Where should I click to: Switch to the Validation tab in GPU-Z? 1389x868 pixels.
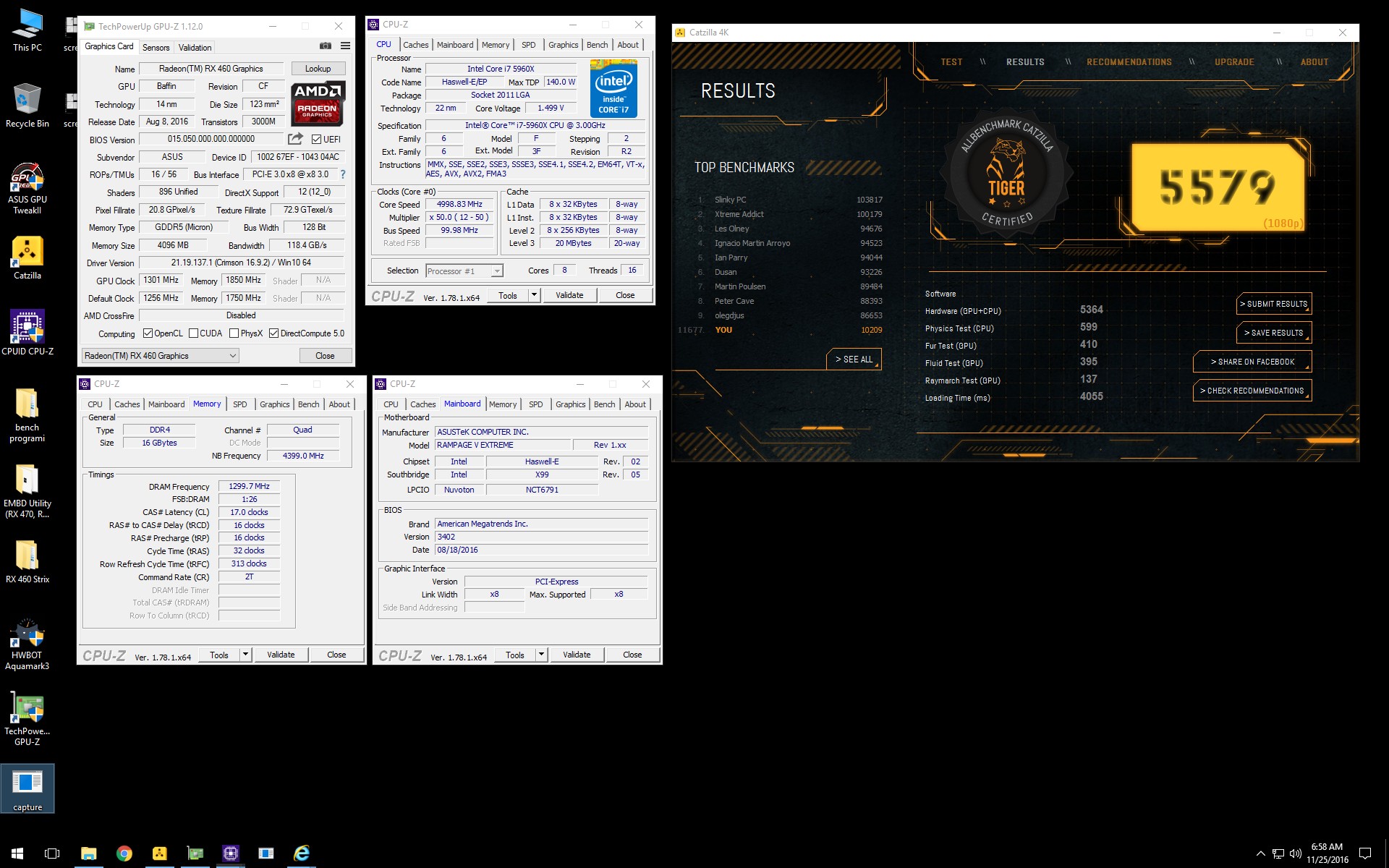(195, 48)
